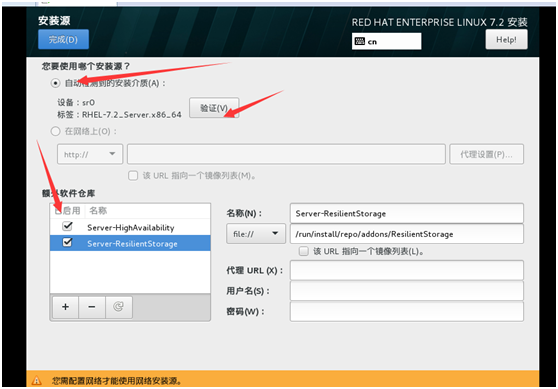Click the cn keyboard layout indicator
Viewport: 558px width, 389px height.
386,41
